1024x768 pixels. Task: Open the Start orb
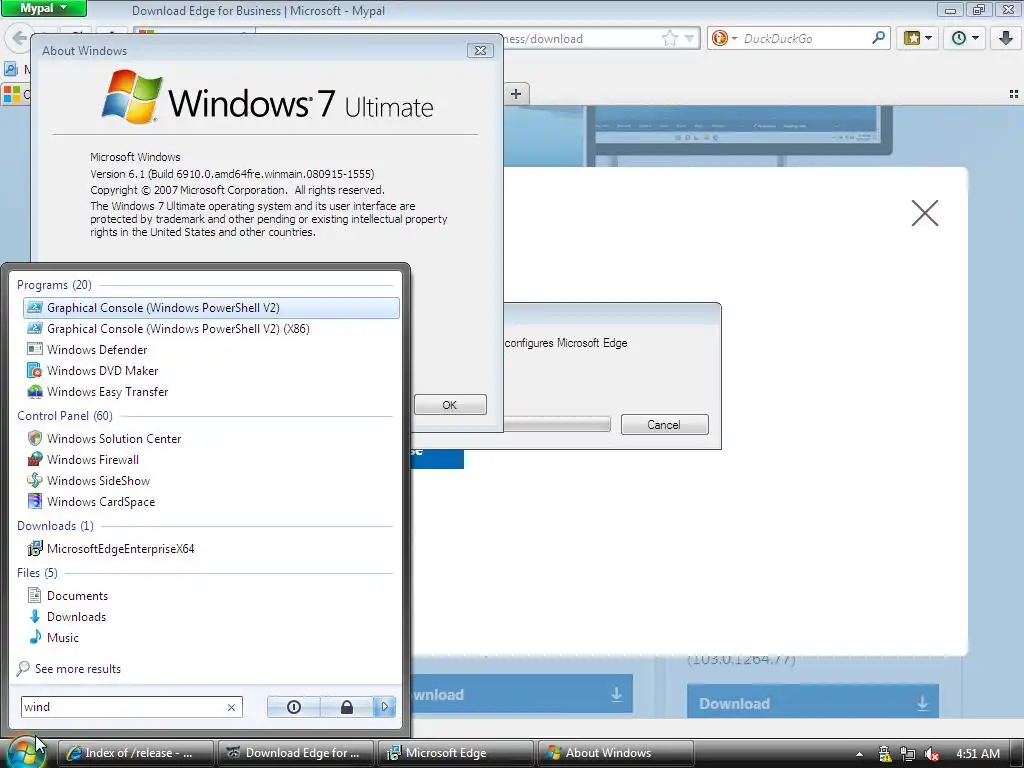click(x=26, y=752)
